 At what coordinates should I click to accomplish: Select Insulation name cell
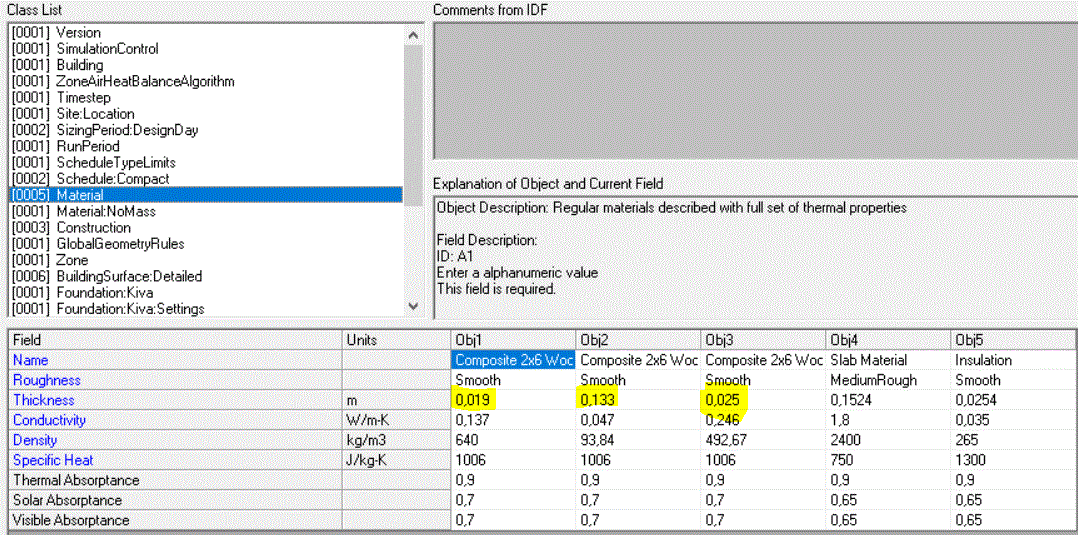1014,360
